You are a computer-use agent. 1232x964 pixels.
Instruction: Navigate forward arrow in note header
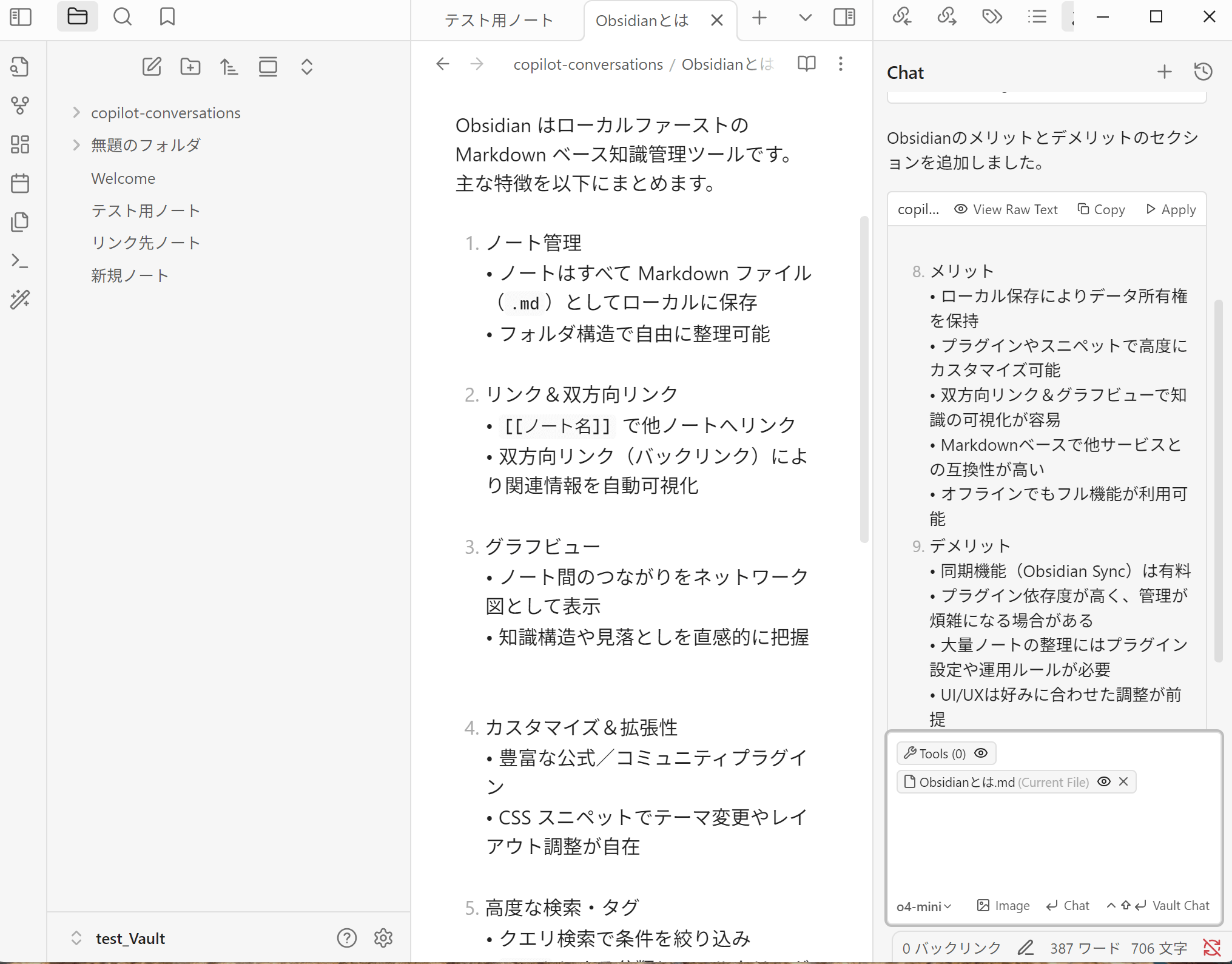(477, 64)
